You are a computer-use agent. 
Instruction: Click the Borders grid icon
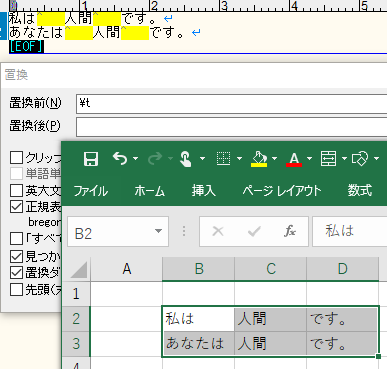click(223, 159)
